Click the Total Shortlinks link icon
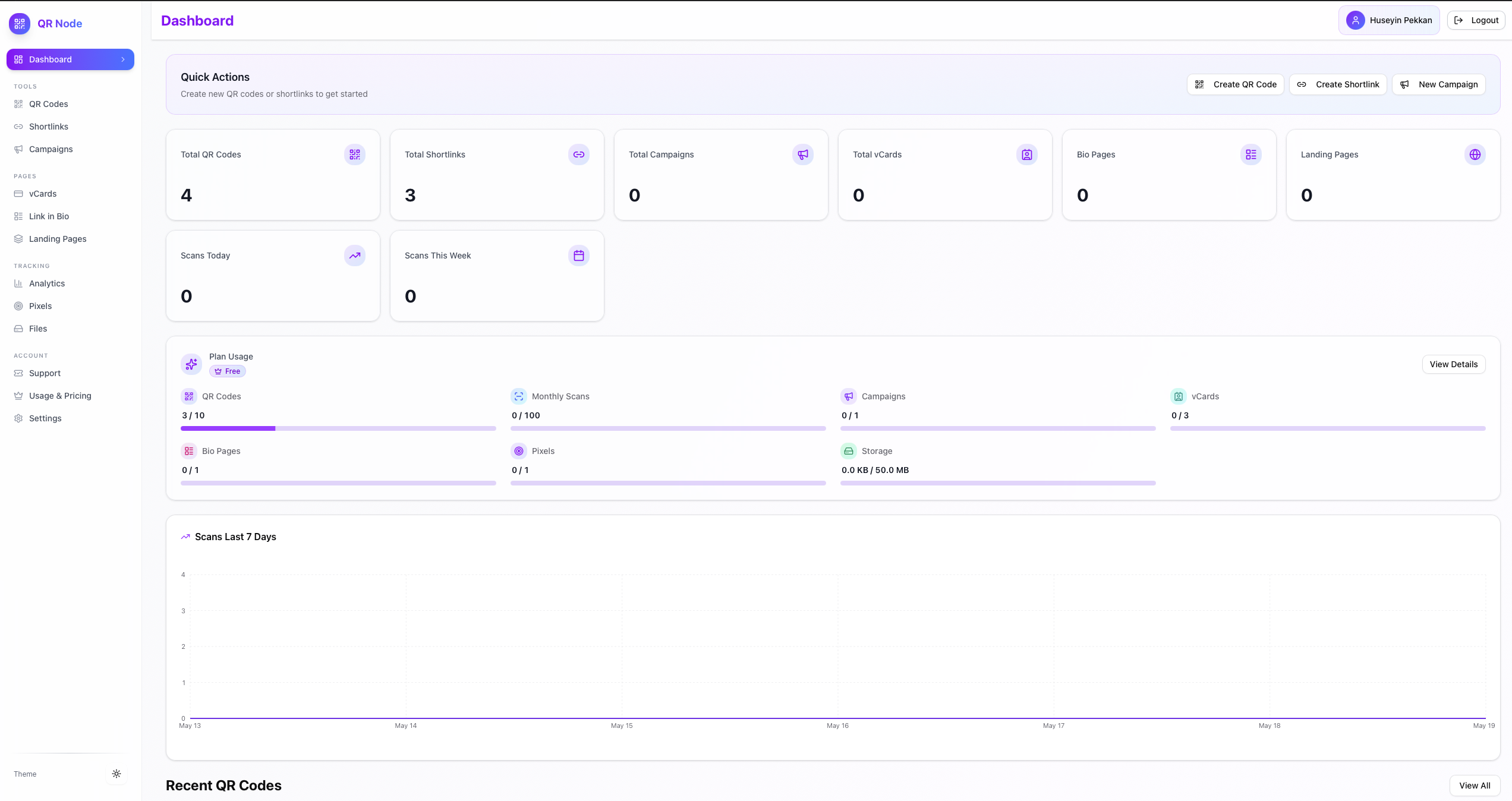Viewport: 1512px width, 801px height. click(x=579, y=154)
